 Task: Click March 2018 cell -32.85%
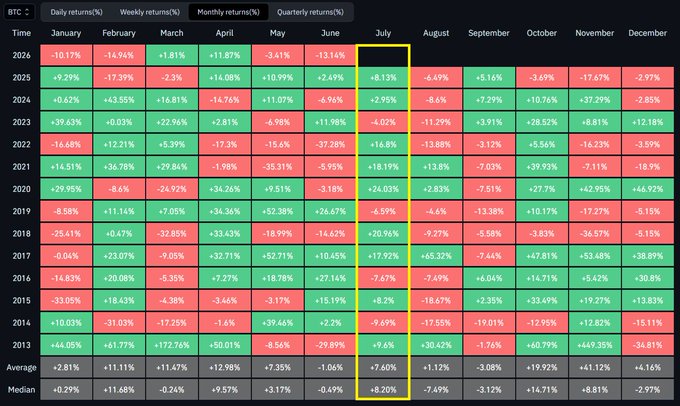(x=172, y=233)
